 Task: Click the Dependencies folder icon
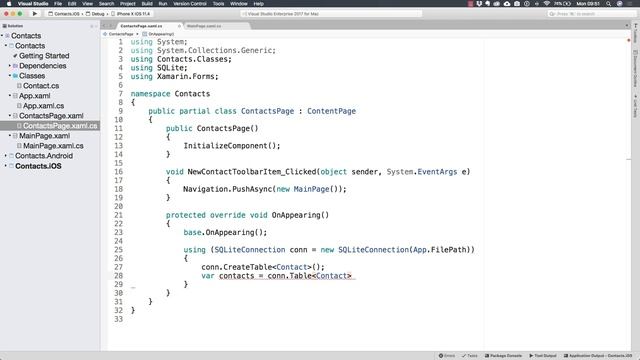15,66
